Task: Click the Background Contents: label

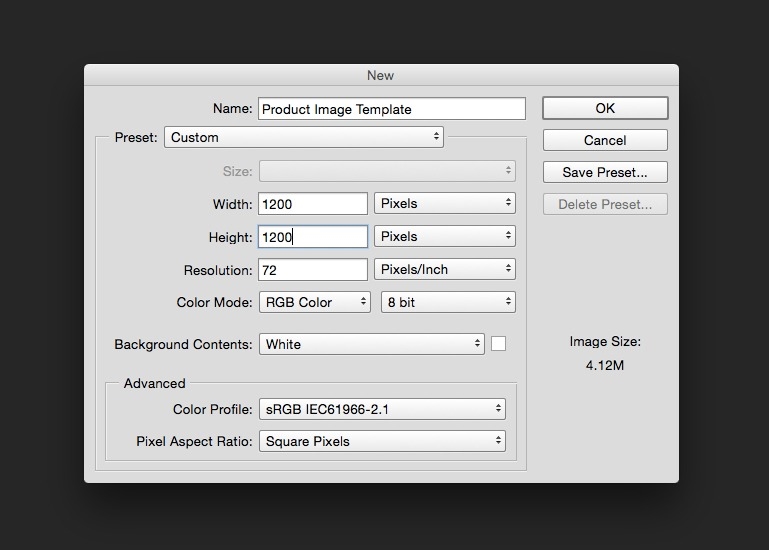Action: tap(183, 344)
